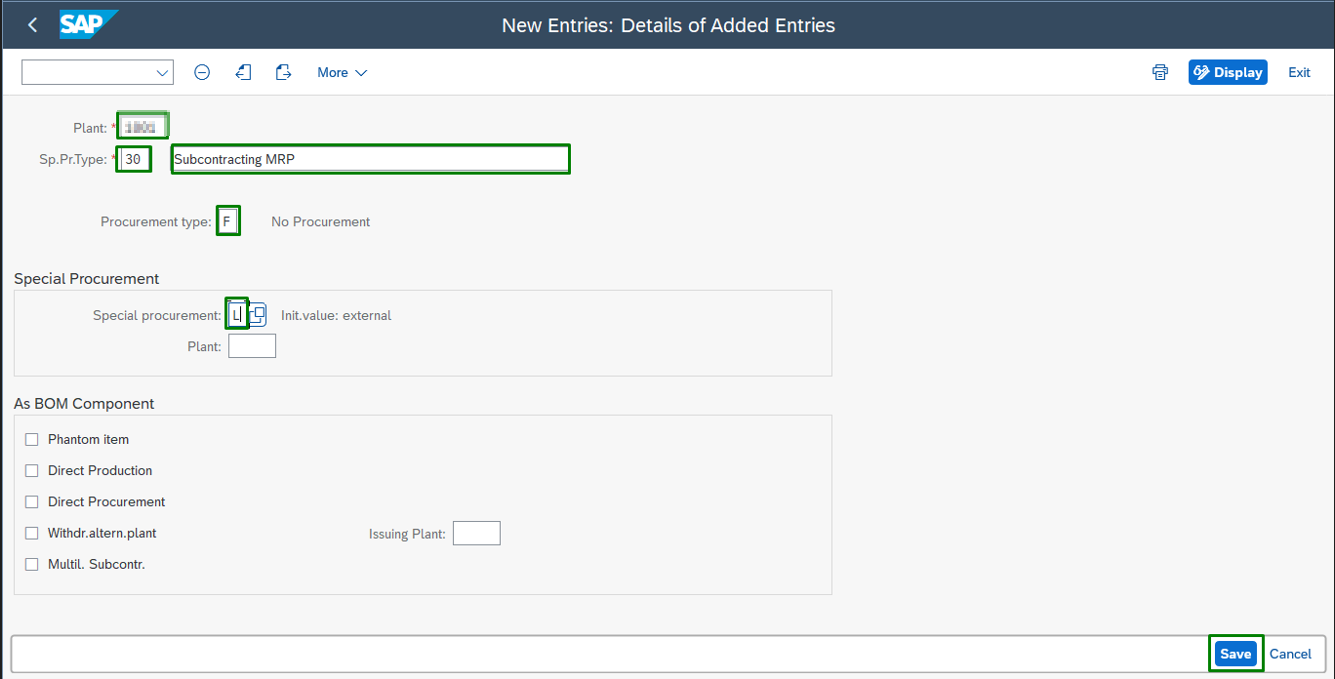Enable the Phantom item checkbox

click(x=32, y=440)
